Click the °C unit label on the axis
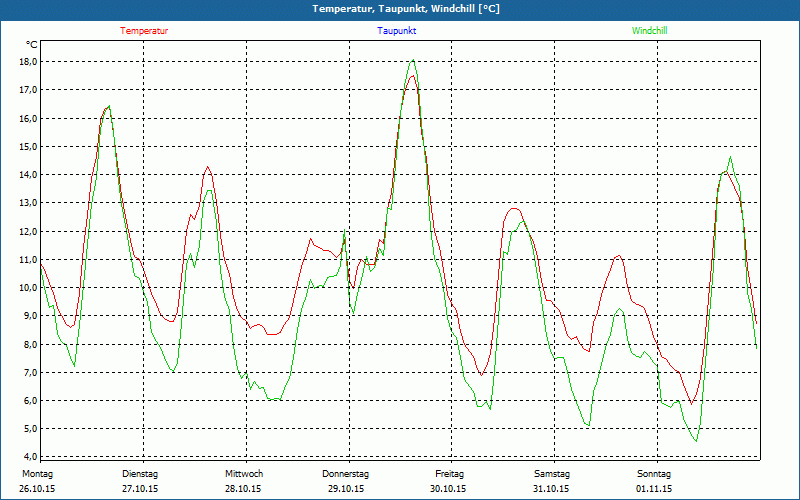The width and height of the screenshot is (800, 500). 32,45
